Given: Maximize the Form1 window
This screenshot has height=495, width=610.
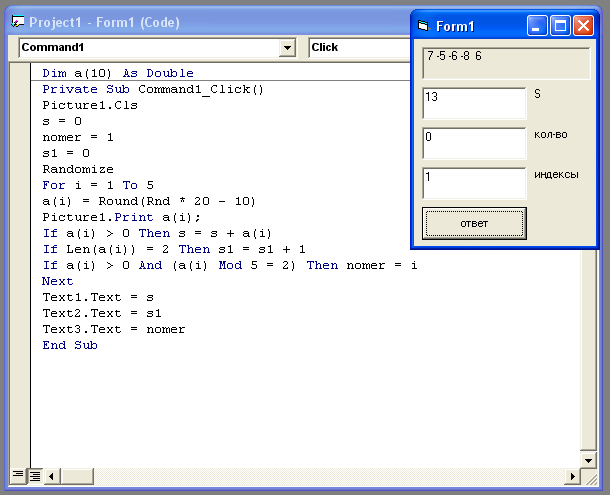Looking at the screenshot, I should click(561, 26).
